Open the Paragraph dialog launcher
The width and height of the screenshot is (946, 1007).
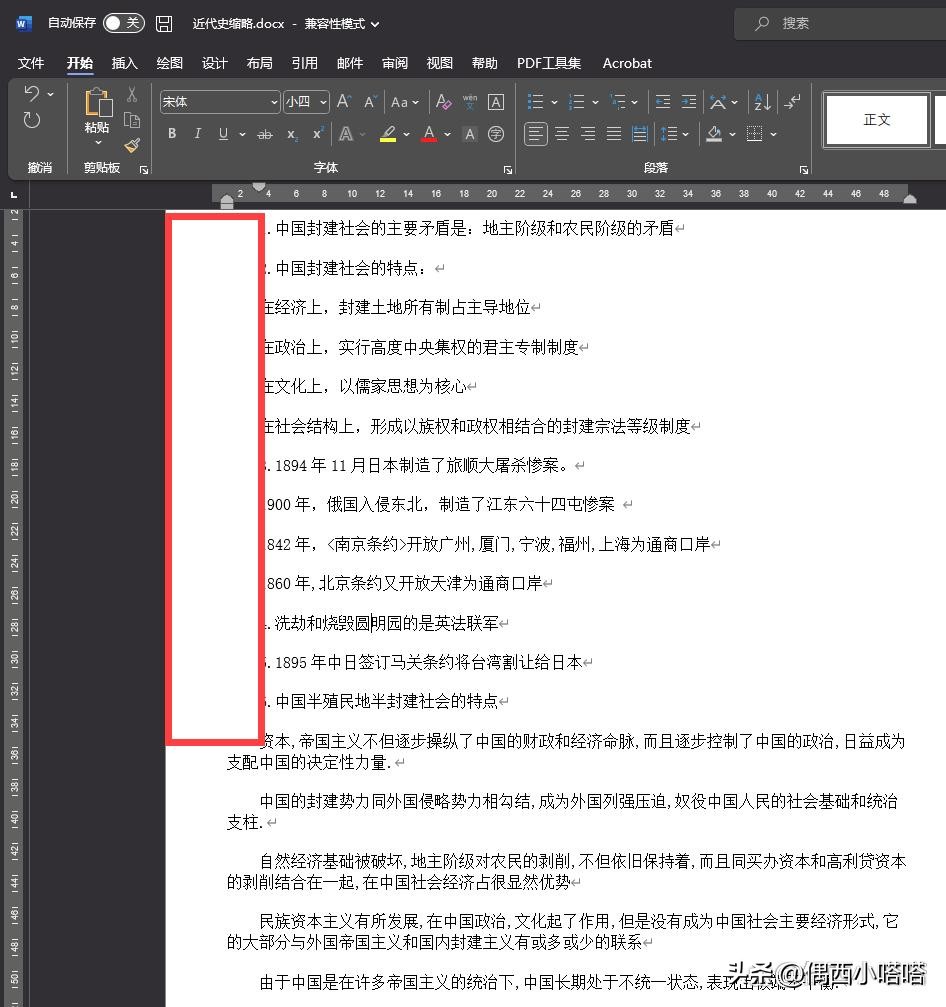point(803,170)
